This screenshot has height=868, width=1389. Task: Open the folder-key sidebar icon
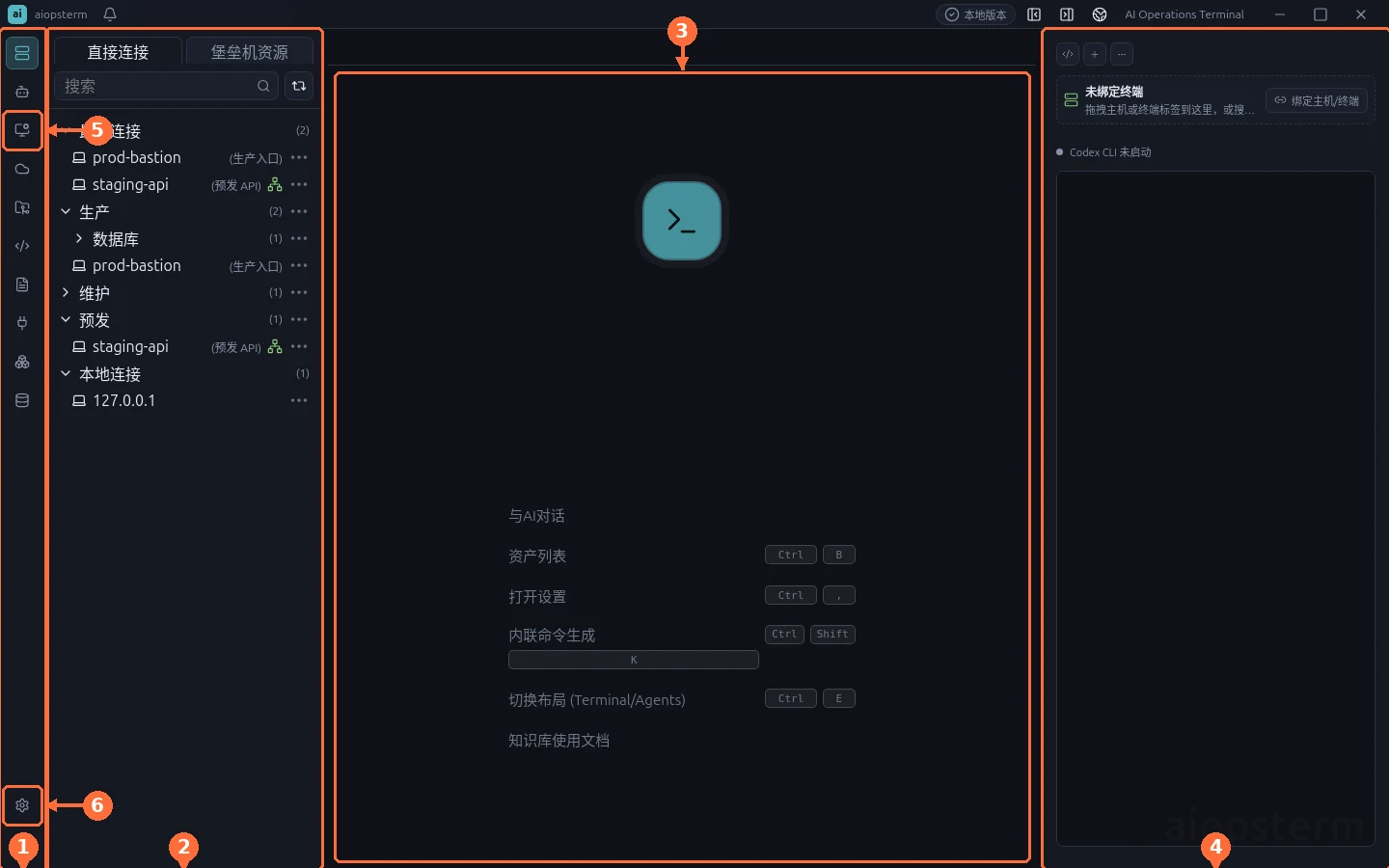pos(22,207)
